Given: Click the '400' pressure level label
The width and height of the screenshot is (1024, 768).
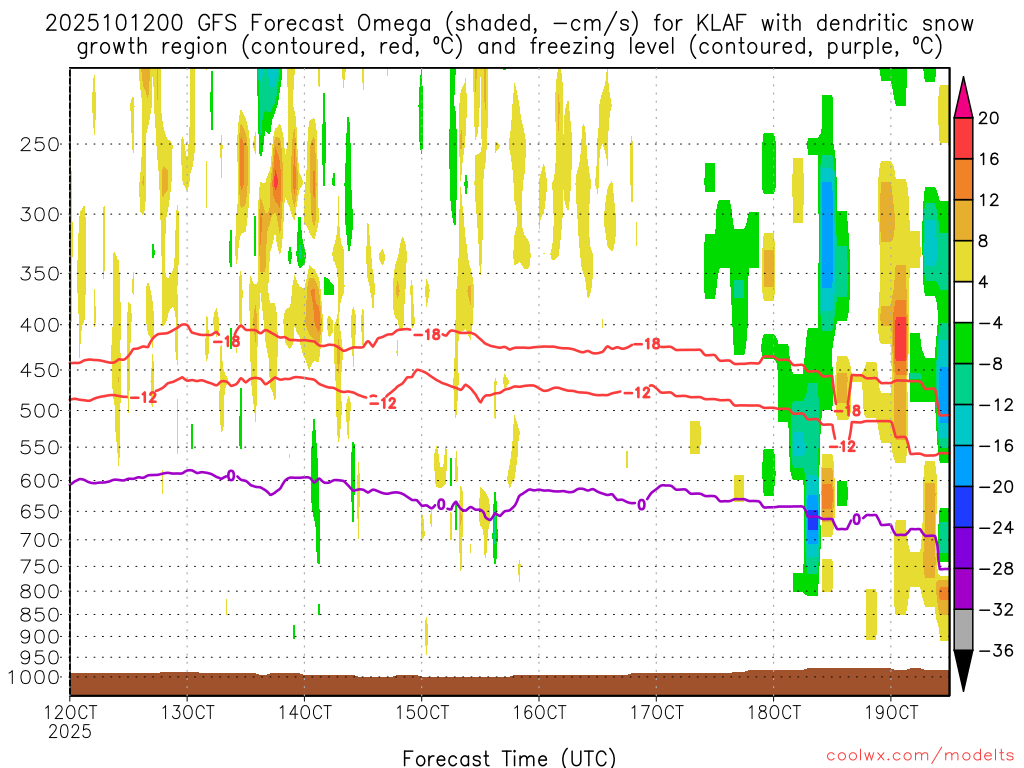Looking at the screenshot, I should pos(40,325).
